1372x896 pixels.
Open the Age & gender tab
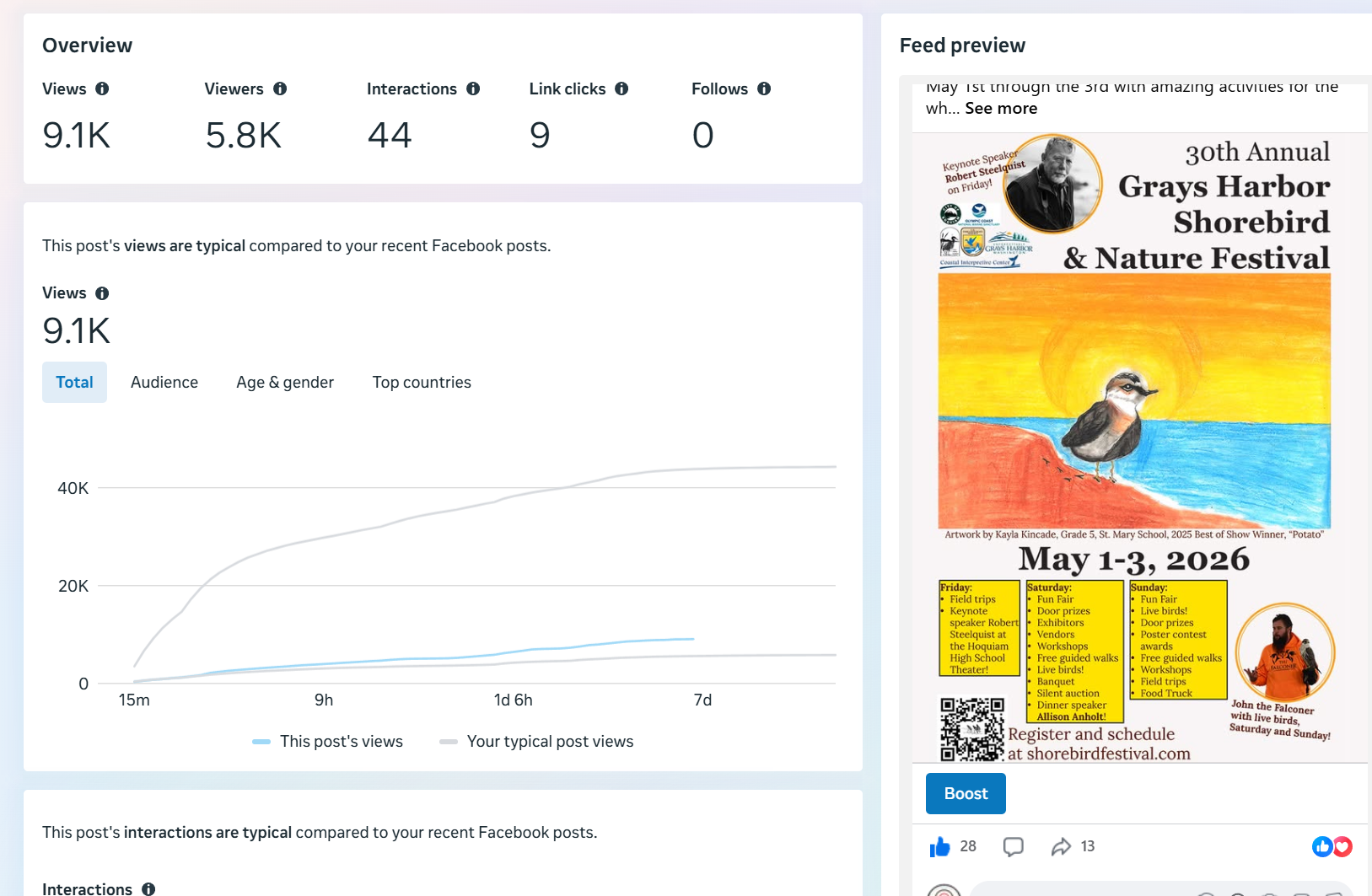coord(285,382)
